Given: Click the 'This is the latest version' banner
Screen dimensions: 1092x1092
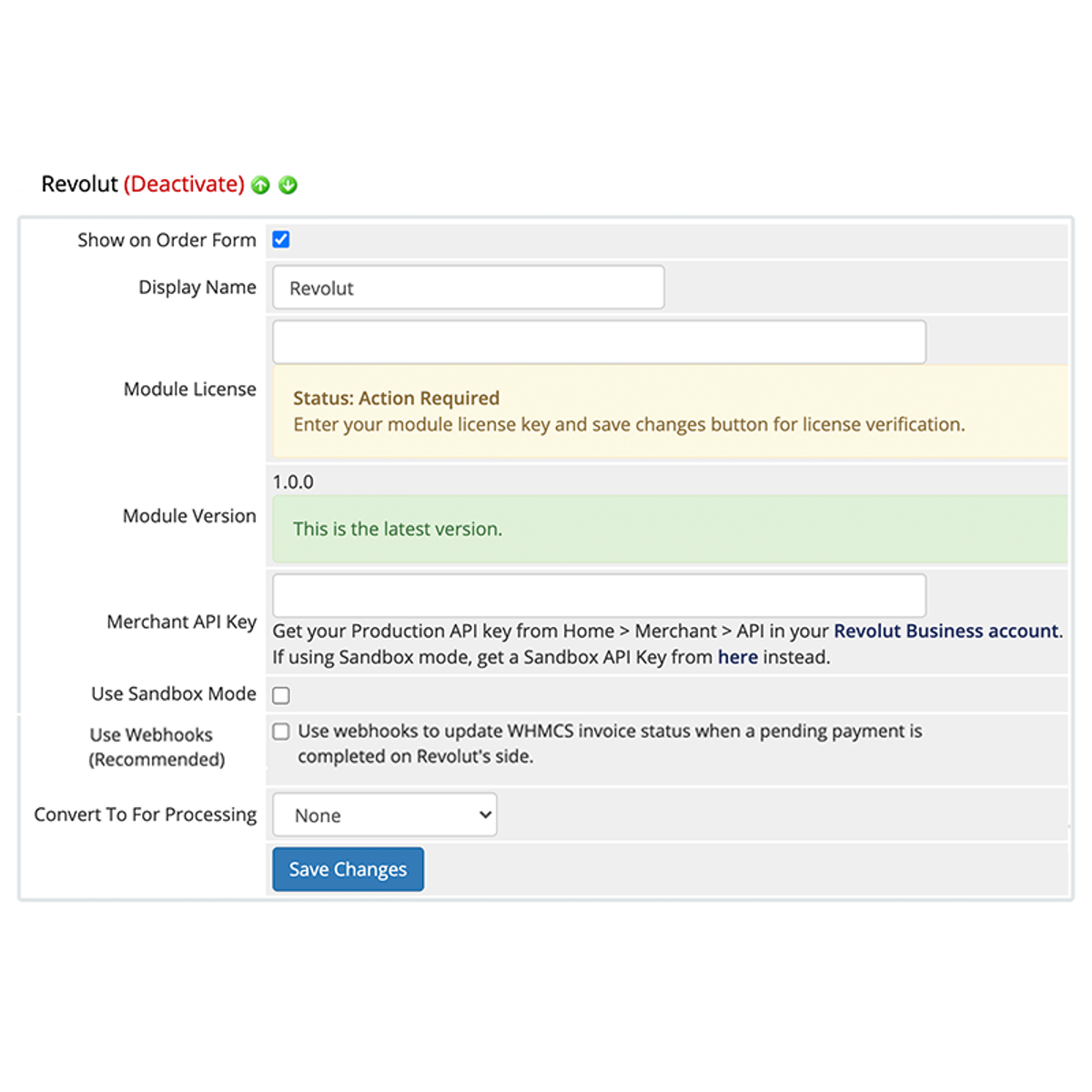Looking at the screenshot, I should (x=398, y=529).
